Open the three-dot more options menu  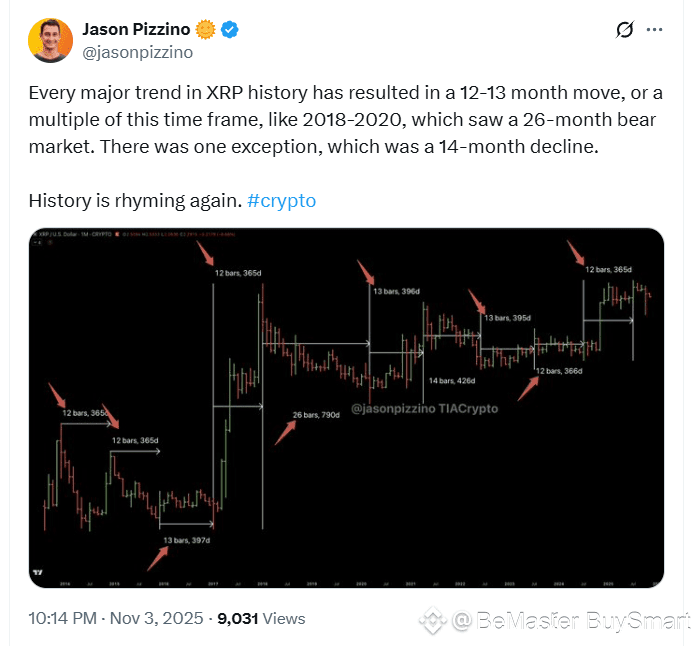coord(654,30)
